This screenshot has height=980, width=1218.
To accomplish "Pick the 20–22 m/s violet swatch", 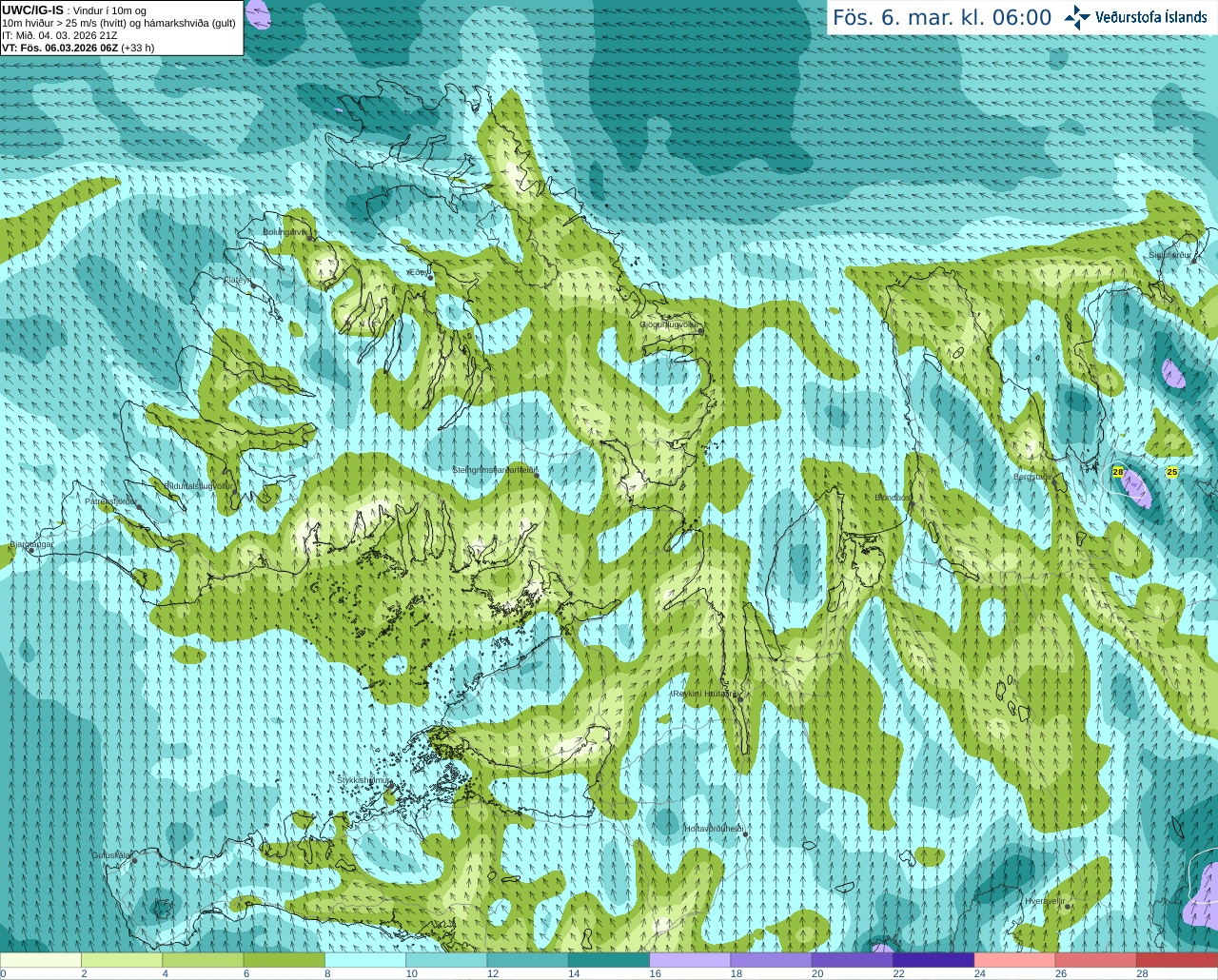I will click(x=853, y=960).
